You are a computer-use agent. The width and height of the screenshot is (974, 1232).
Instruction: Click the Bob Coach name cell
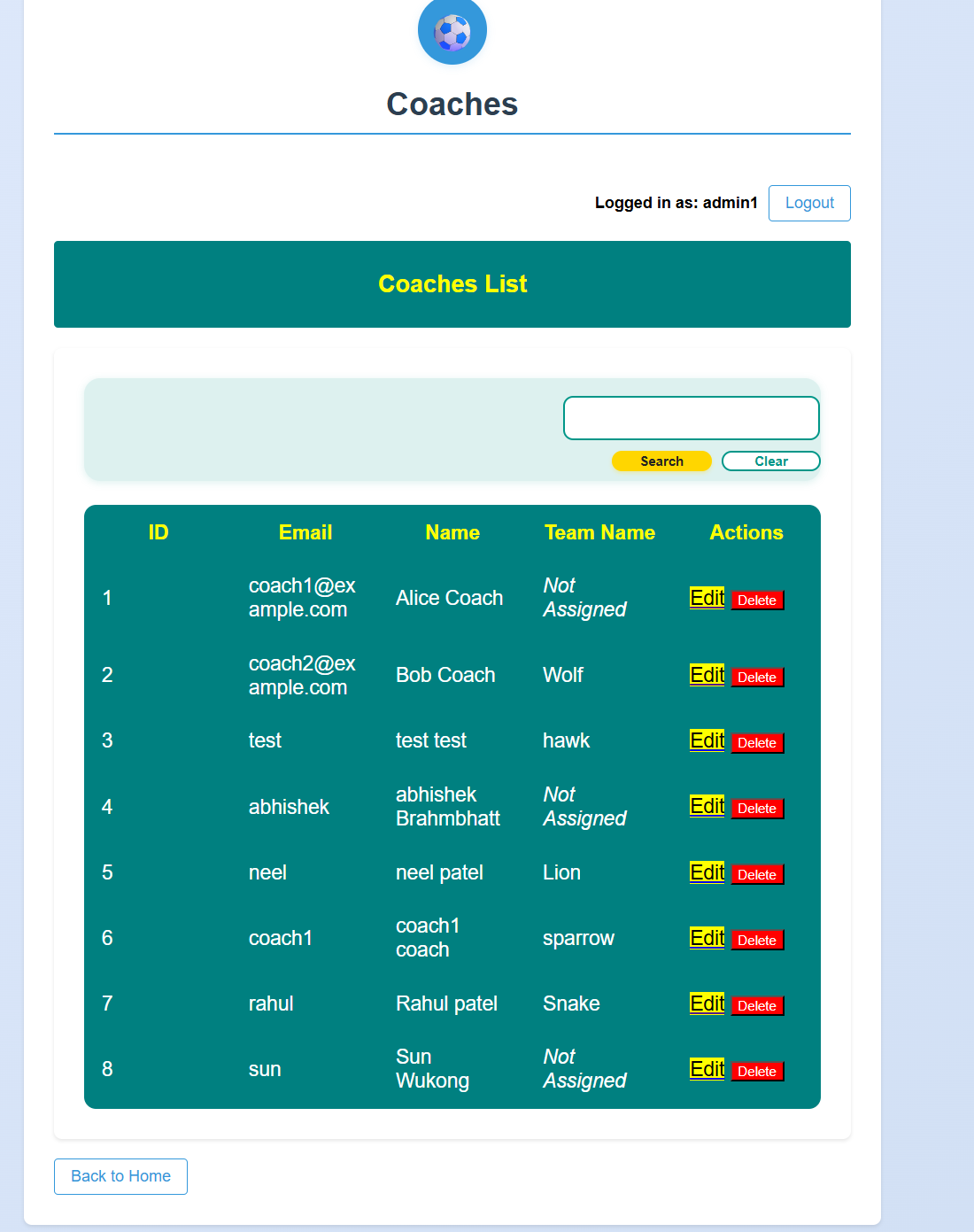[x=445, y=675]
